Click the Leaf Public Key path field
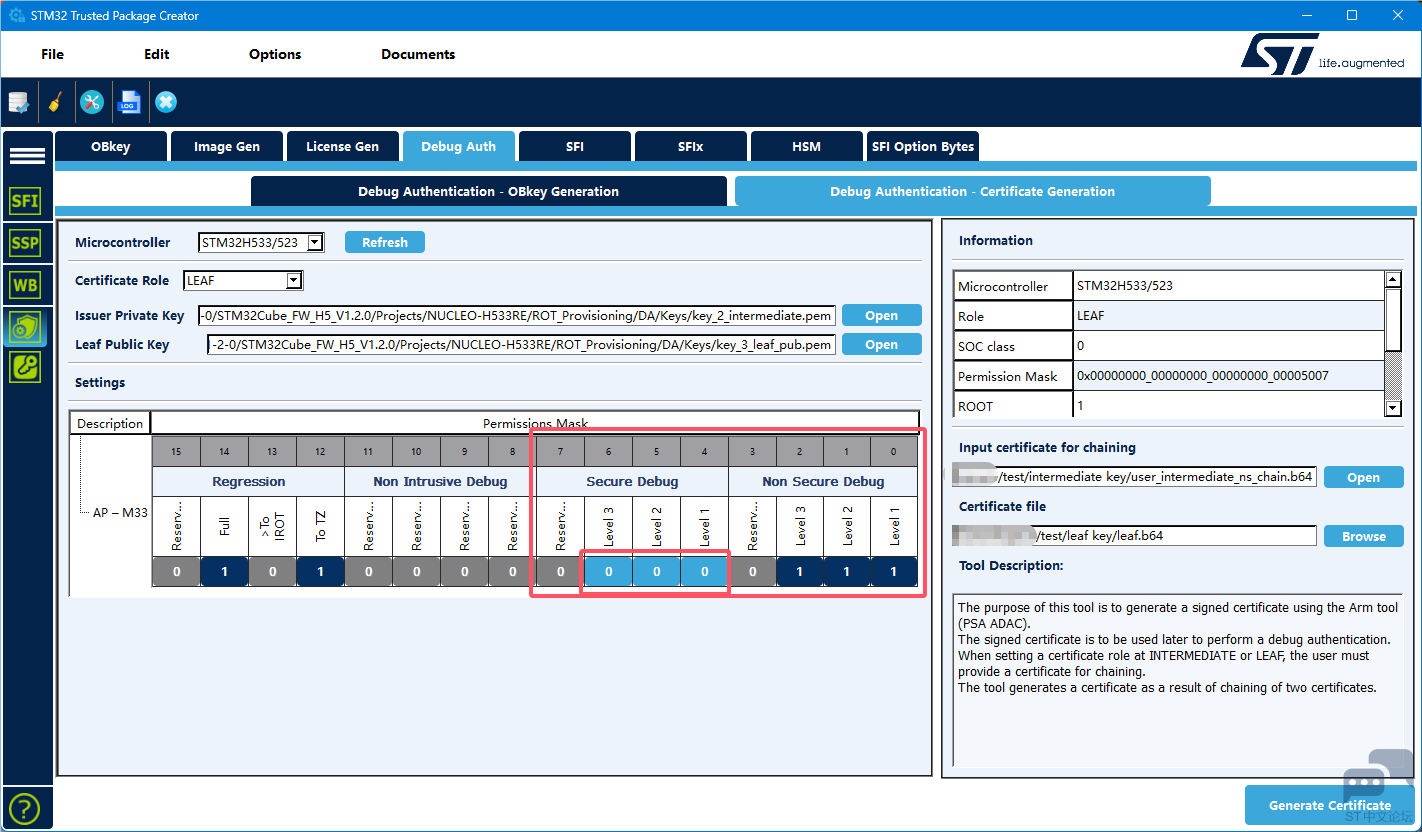The width and height of the screenshot is (1422, 832). [522, 344]
